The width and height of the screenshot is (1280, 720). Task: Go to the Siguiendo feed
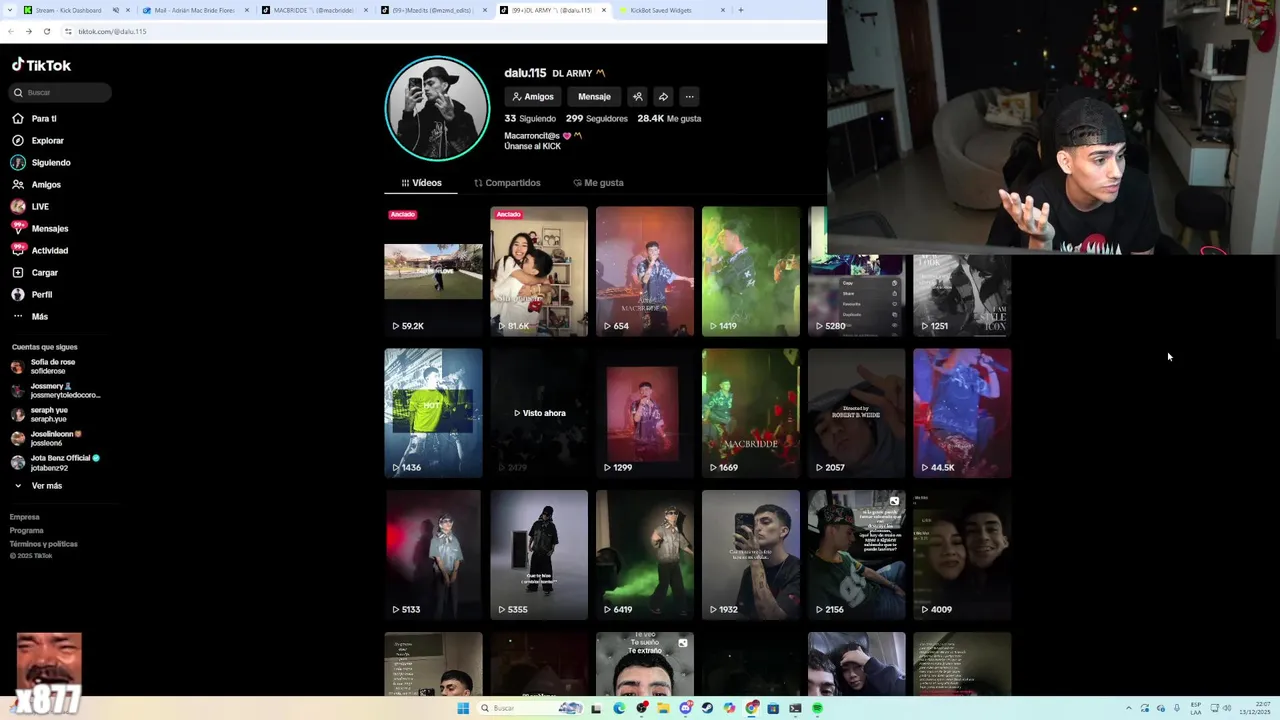tap(41, 162)
